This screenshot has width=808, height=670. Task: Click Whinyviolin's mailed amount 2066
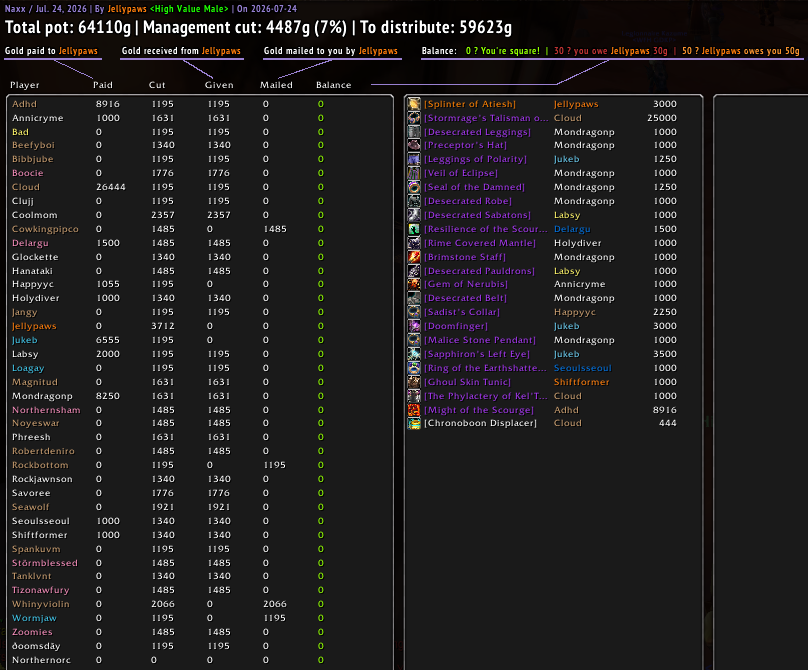coord(275,604)
